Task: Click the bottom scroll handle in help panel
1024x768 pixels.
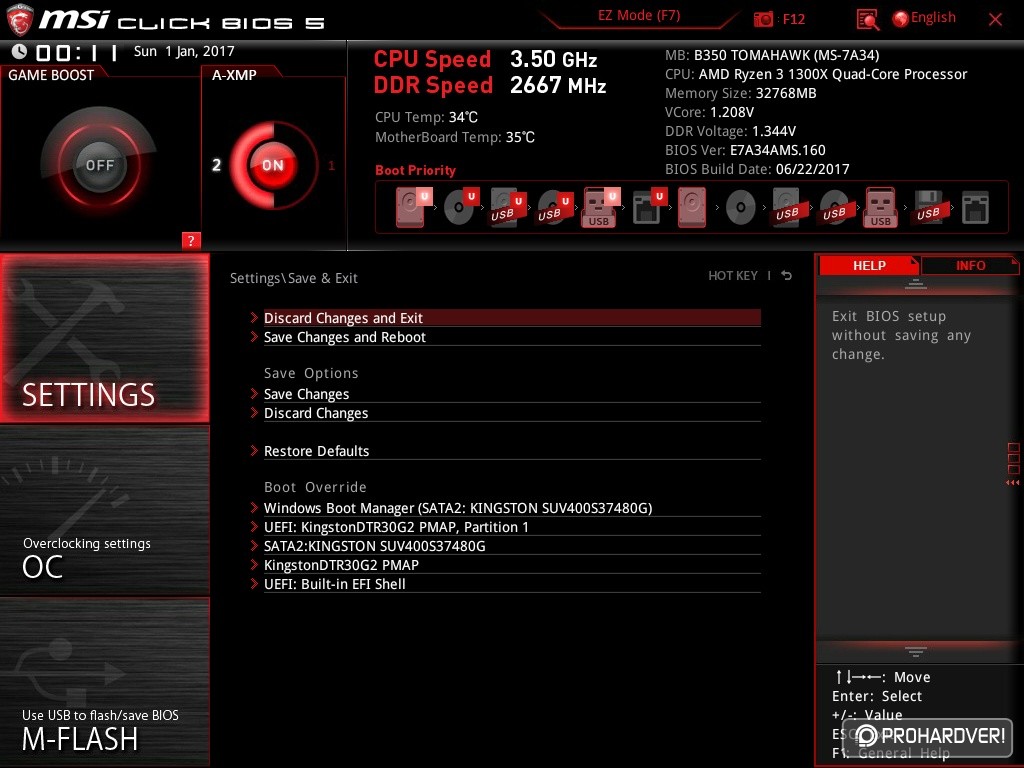Action: (916, 651)
